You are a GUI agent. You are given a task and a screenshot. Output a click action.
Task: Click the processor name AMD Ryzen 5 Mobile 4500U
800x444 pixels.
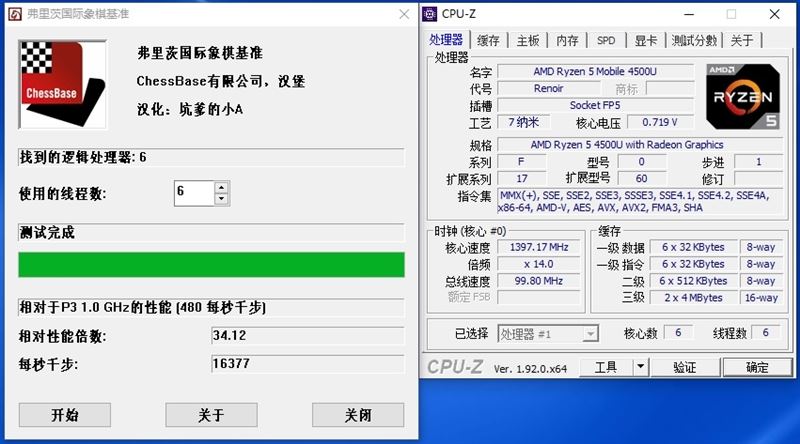tap(595, 71)
